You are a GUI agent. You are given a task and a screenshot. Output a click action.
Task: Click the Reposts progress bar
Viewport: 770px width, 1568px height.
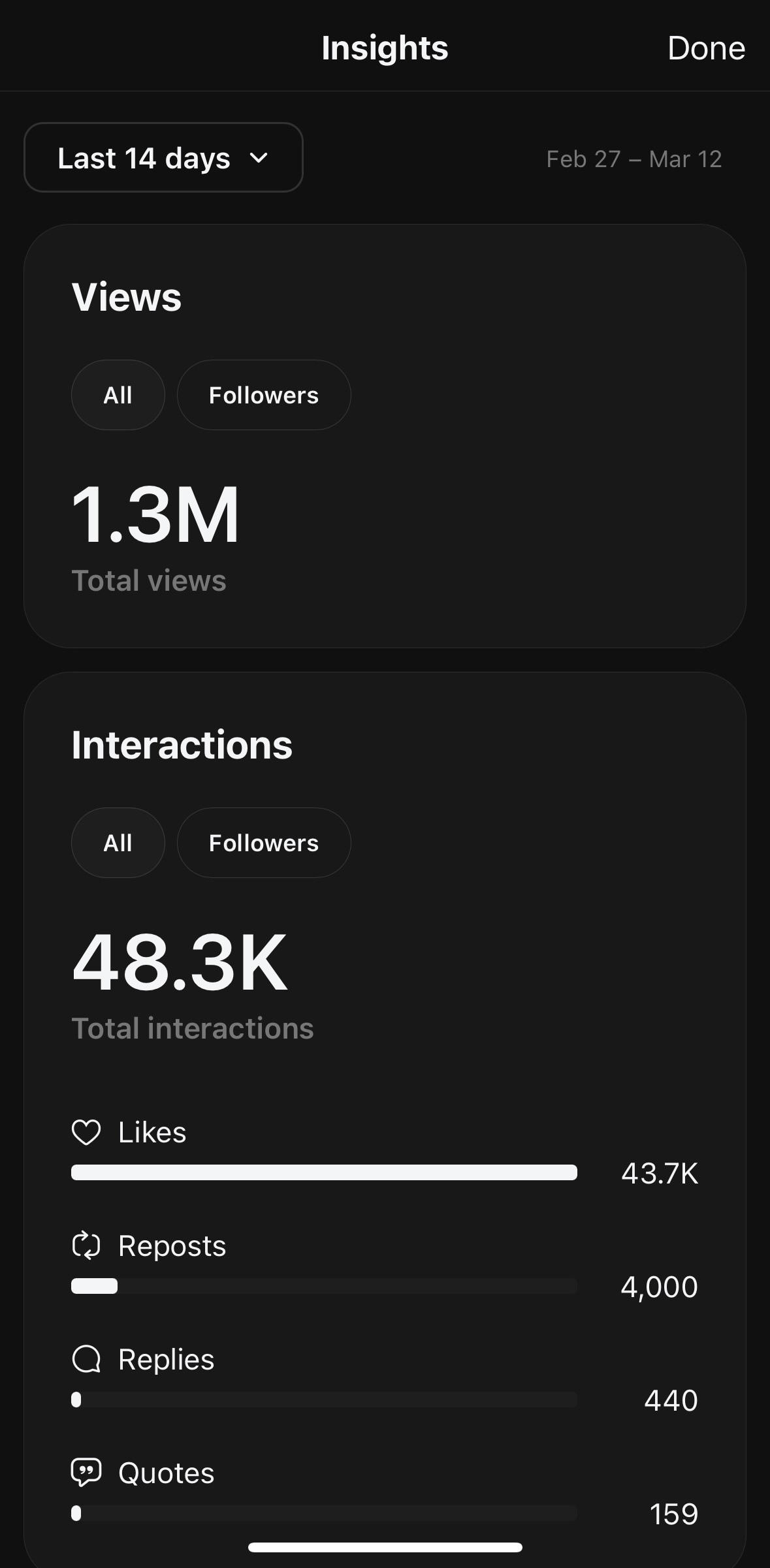(324, 1286)
